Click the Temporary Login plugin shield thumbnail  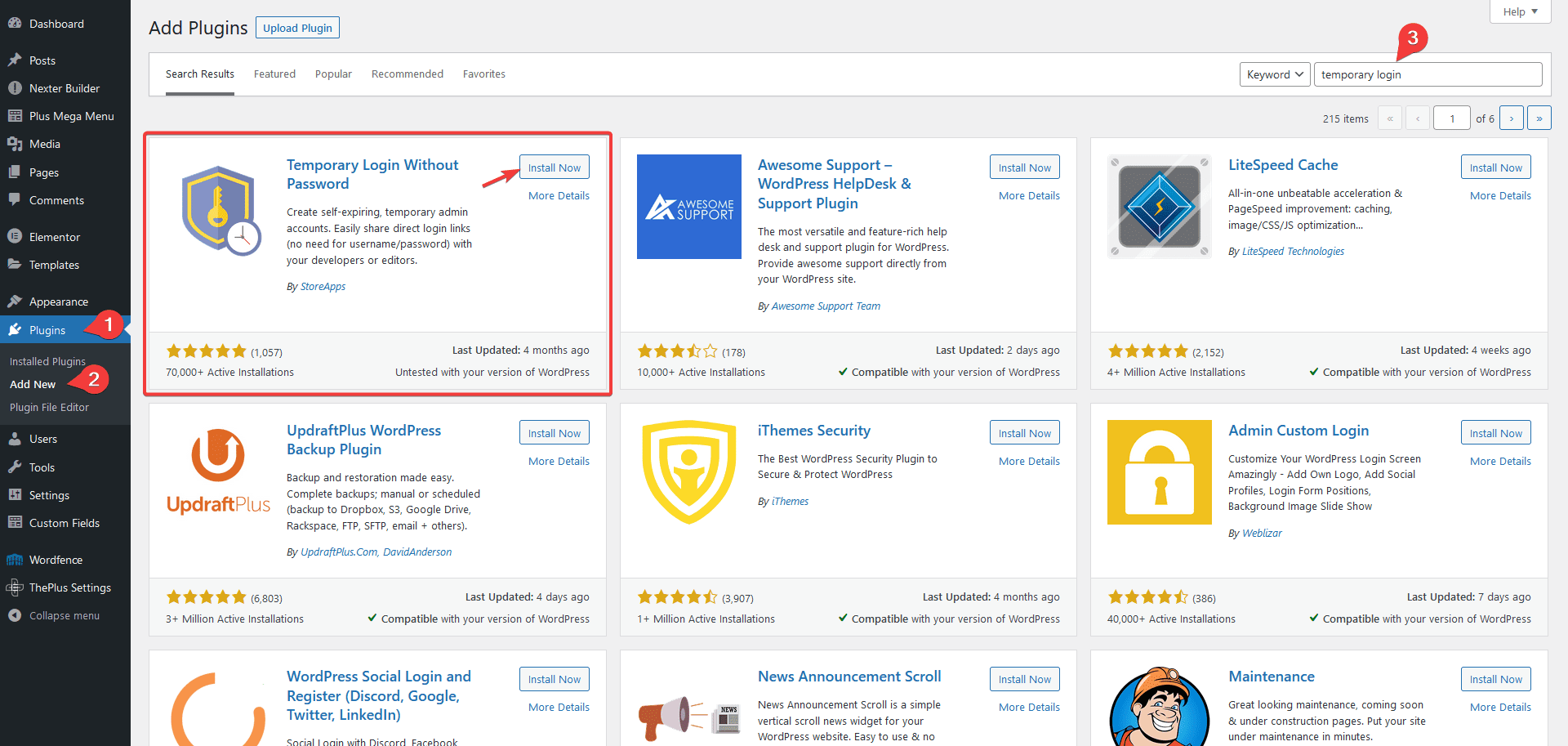click(x=219, y=210)
